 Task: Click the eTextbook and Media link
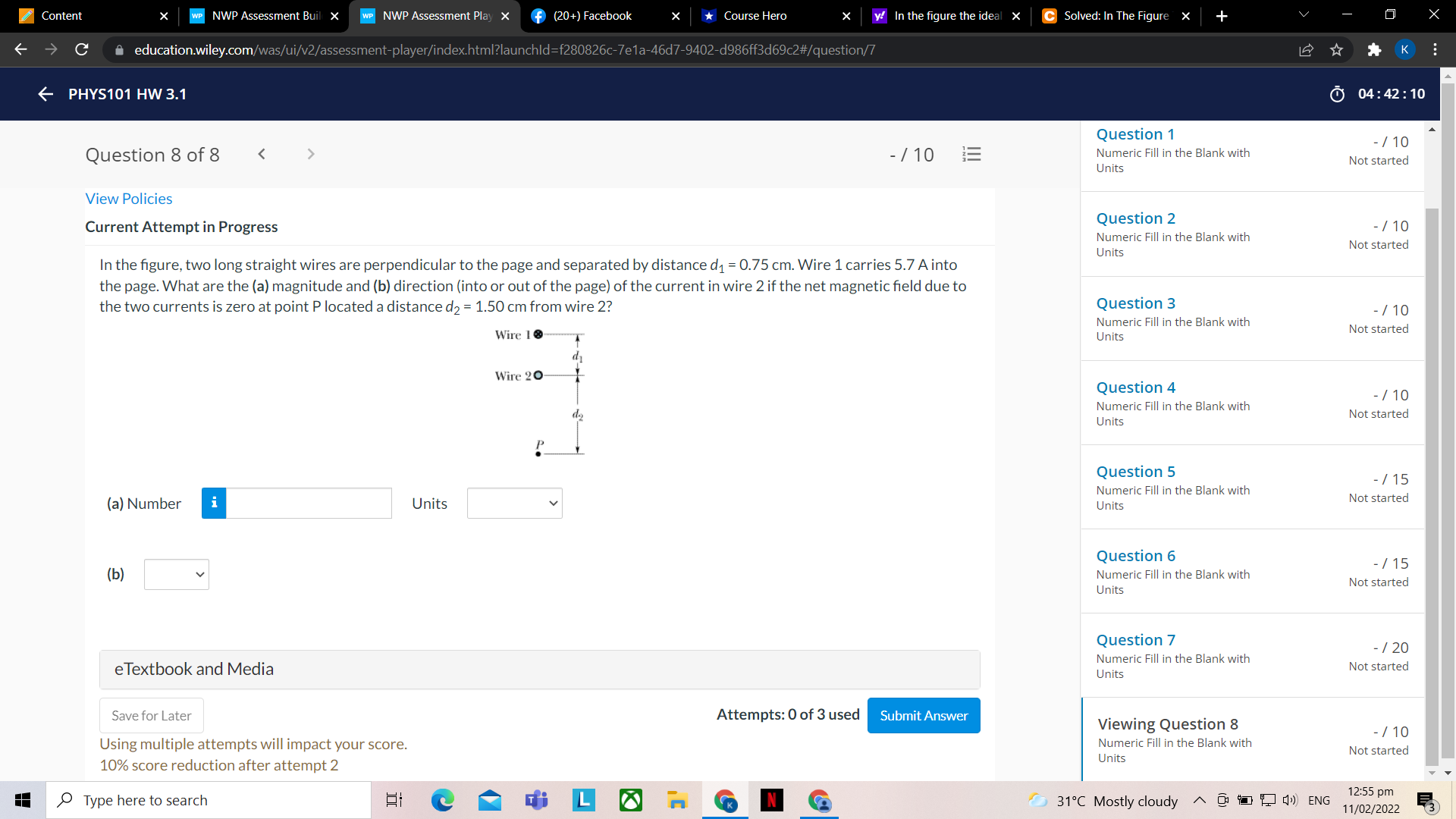pyautogui.click(x=194, y=668)
